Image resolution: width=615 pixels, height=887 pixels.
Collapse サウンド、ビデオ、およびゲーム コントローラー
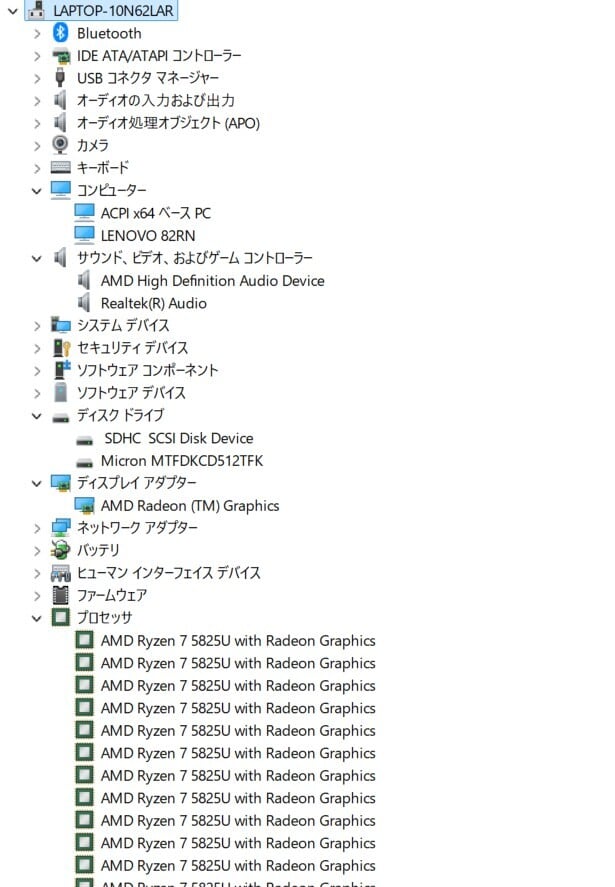[37, 259]
